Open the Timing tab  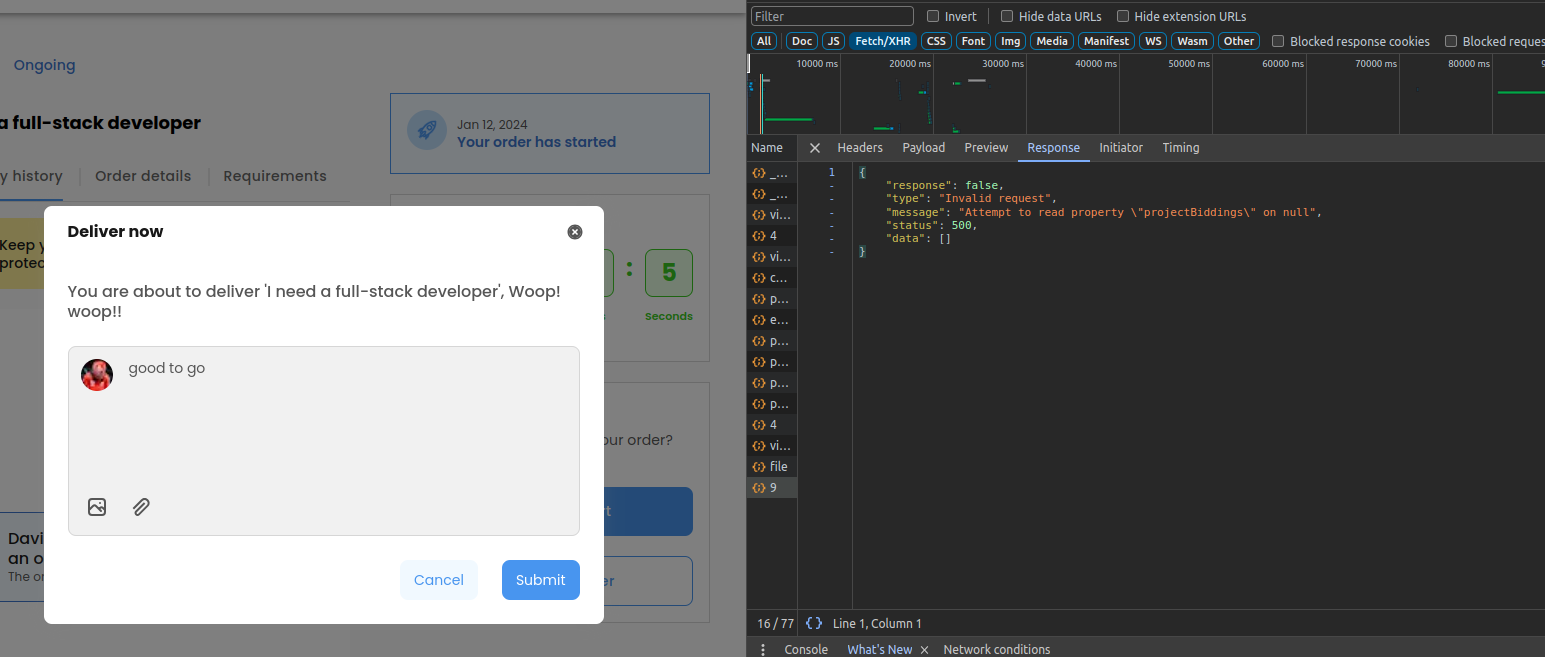[1180, 148]
